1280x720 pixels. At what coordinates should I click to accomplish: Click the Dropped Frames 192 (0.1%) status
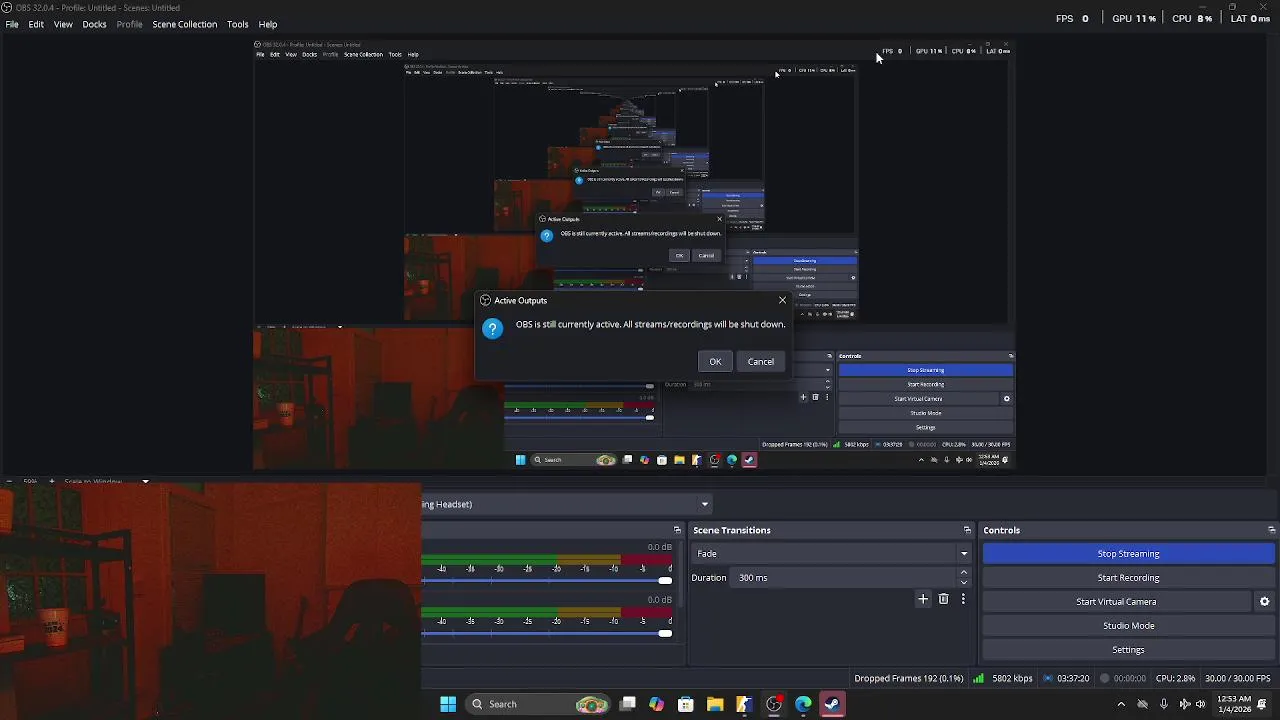pyautogui.click(x=909, y=678)
